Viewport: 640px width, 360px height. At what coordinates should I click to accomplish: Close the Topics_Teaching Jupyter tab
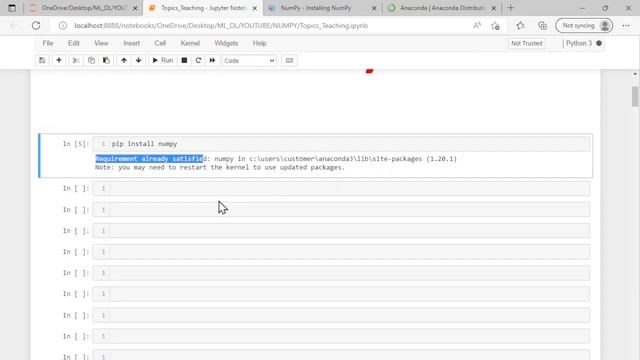(255, 8)
